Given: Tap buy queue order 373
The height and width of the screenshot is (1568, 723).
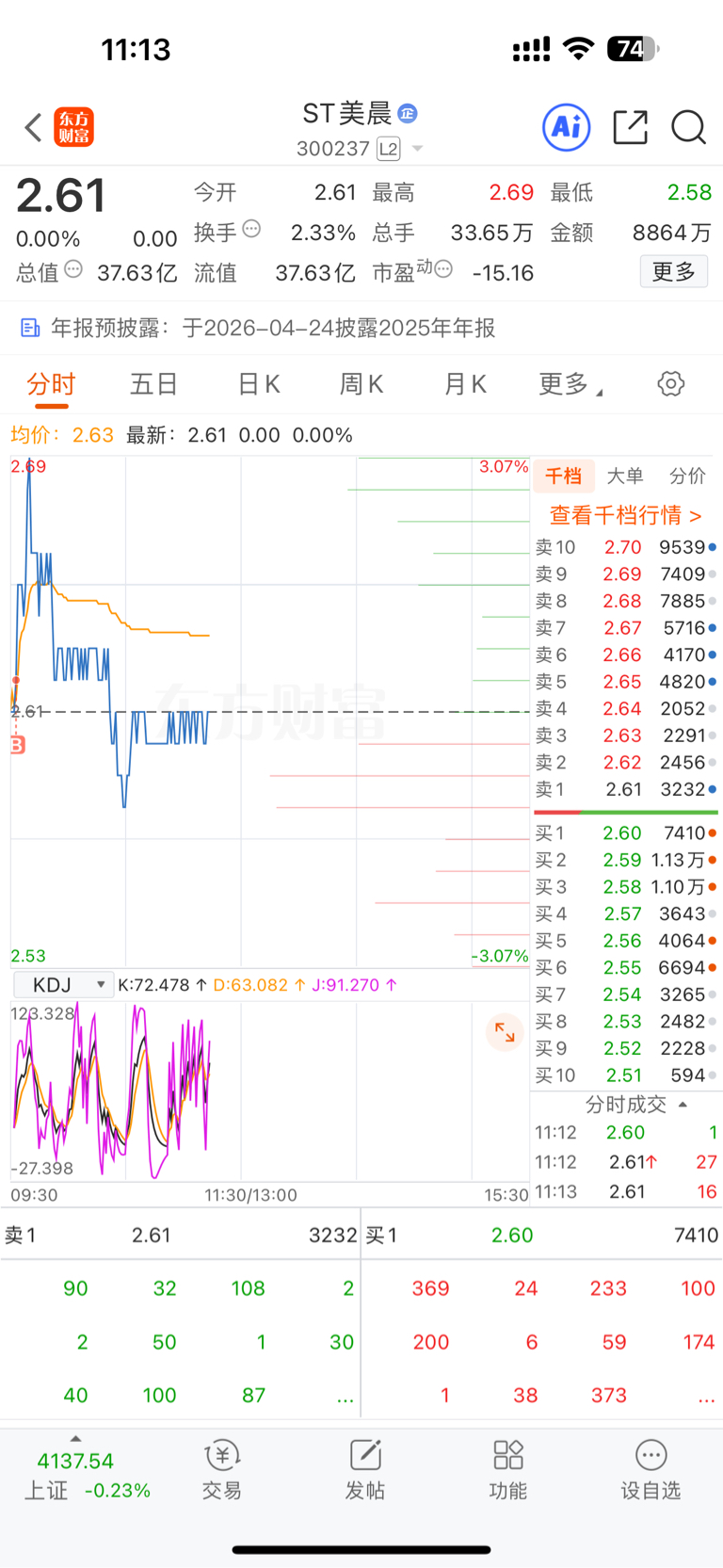Looking at the screenshot, I should point(609,1395).
